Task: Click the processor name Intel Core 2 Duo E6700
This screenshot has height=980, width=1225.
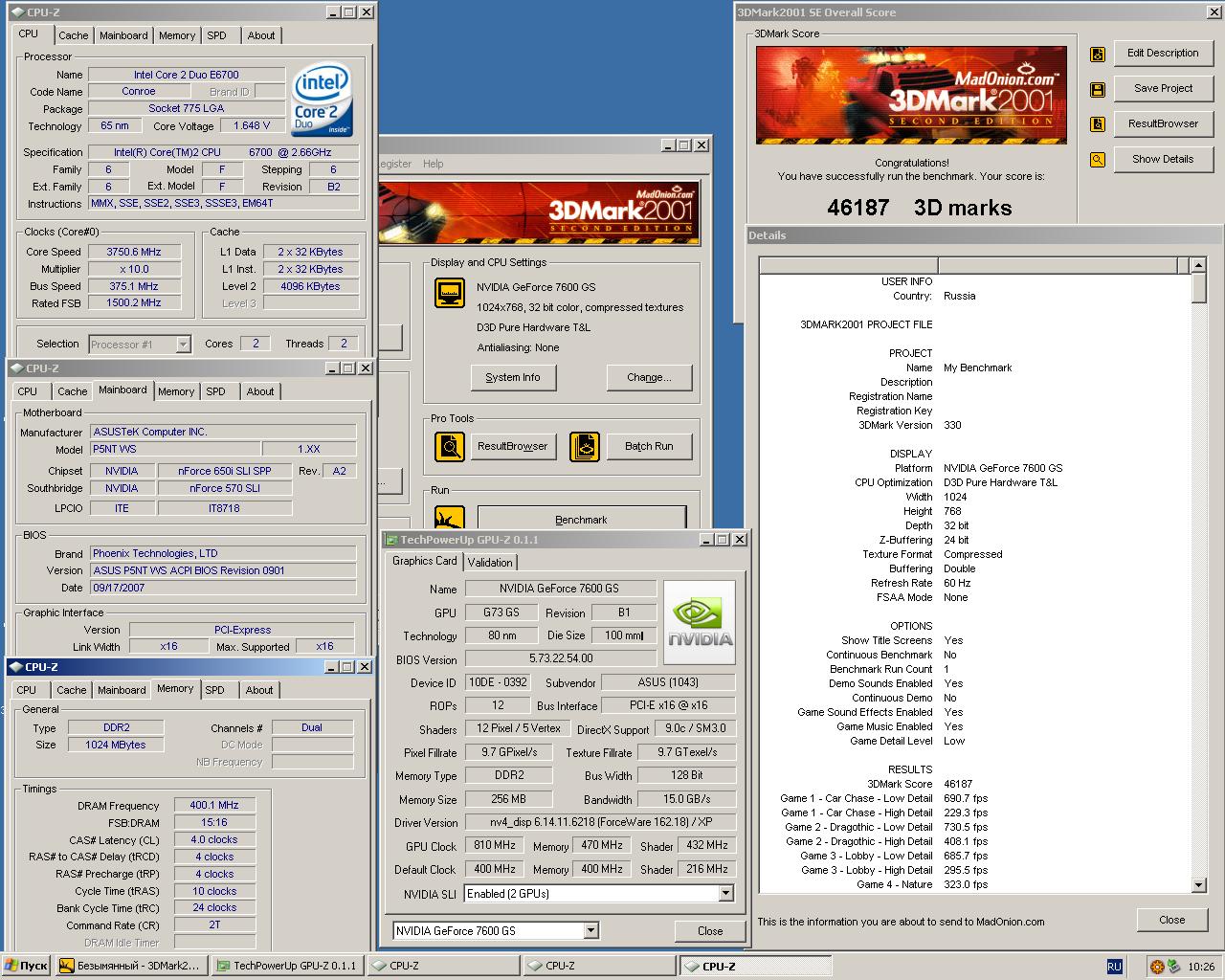Action: [187, 75]
